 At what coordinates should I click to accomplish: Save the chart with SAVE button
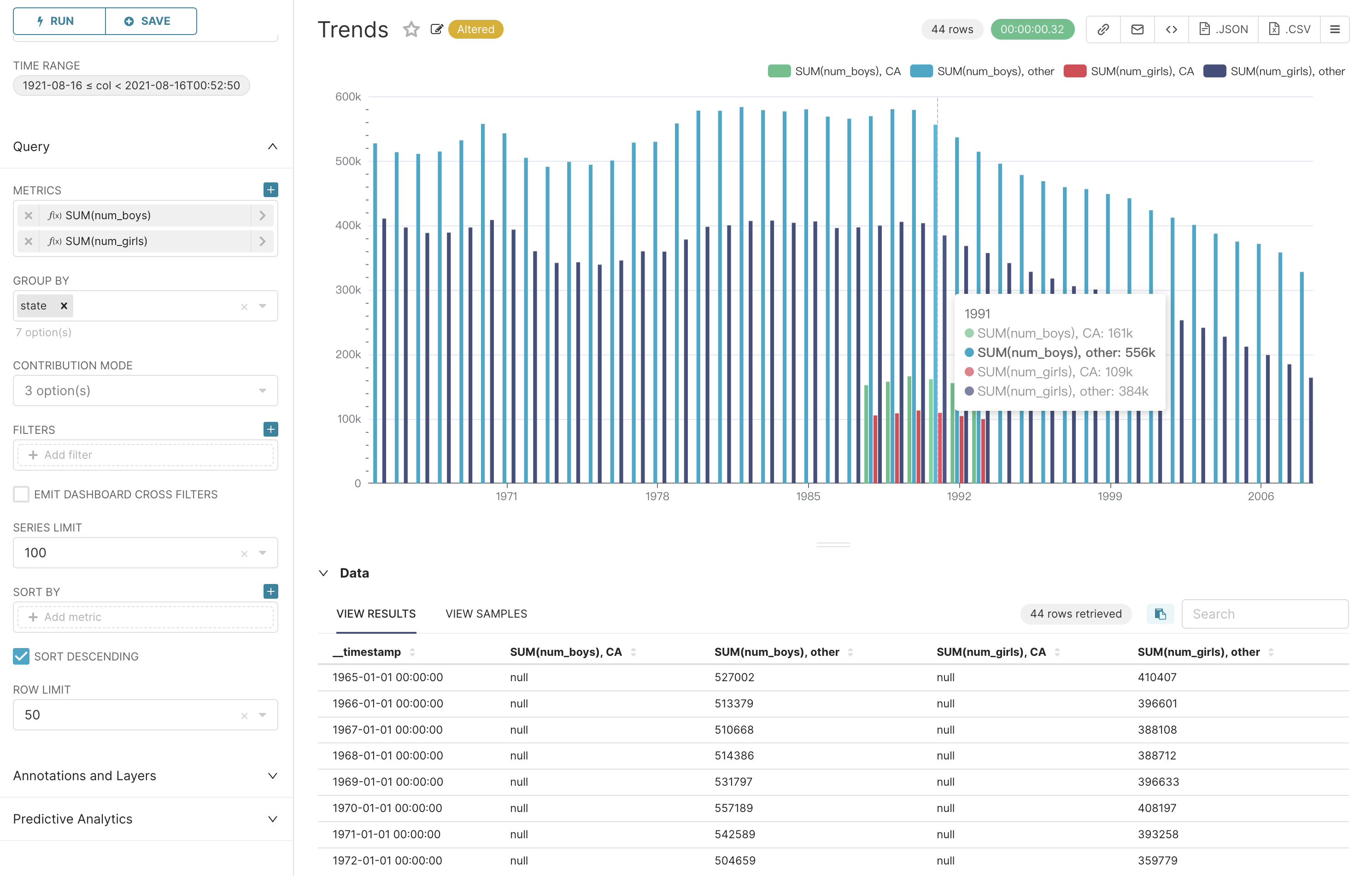(150, 21)
